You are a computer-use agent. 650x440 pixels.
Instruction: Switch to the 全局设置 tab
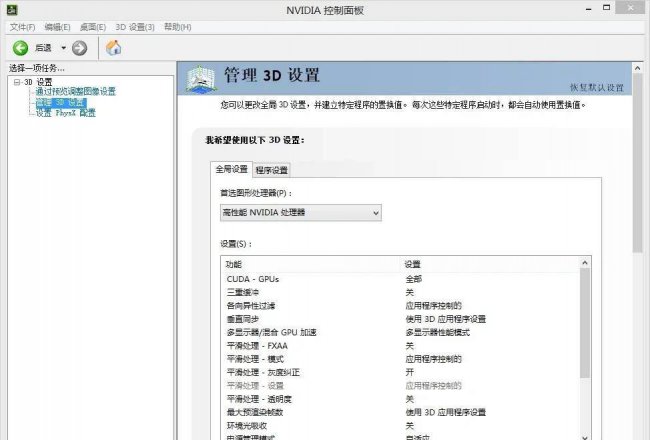[x=231, y=169]
